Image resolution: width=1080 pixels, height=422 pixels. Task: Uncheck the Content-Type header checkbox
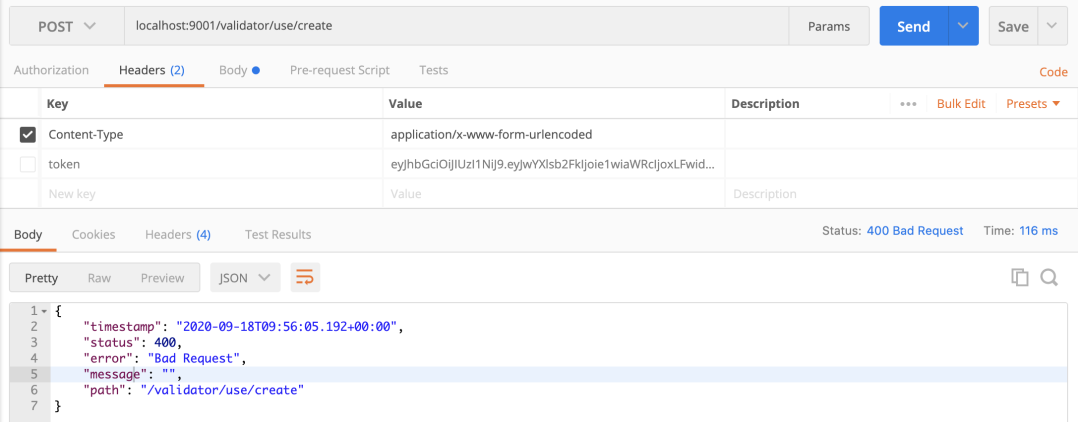[x=28, y=134]
